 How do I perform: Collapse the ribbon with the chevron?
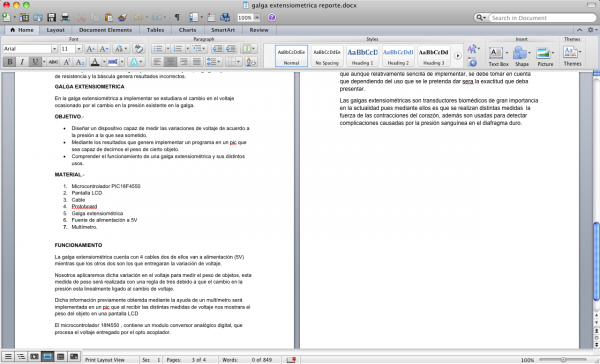coord(580,30)
